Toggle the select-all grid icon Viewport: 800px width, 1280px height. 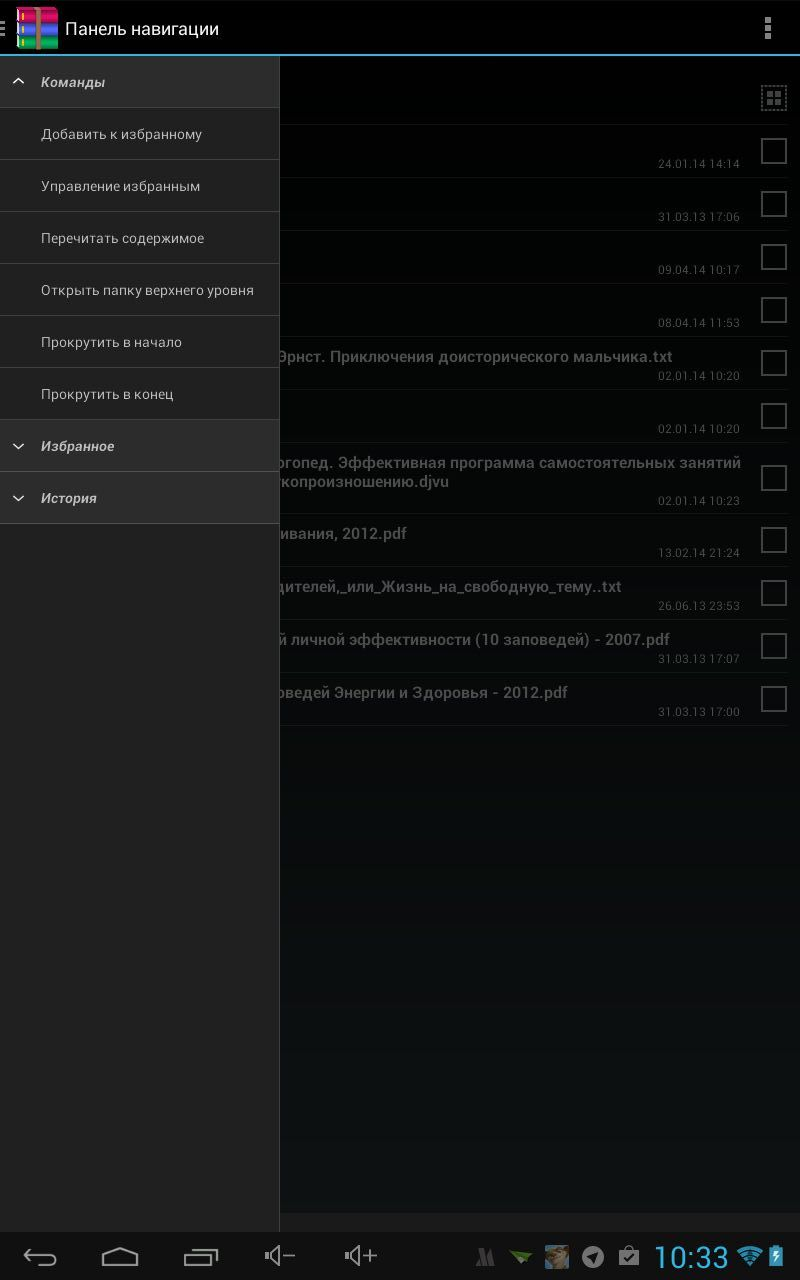coord(774,98)
